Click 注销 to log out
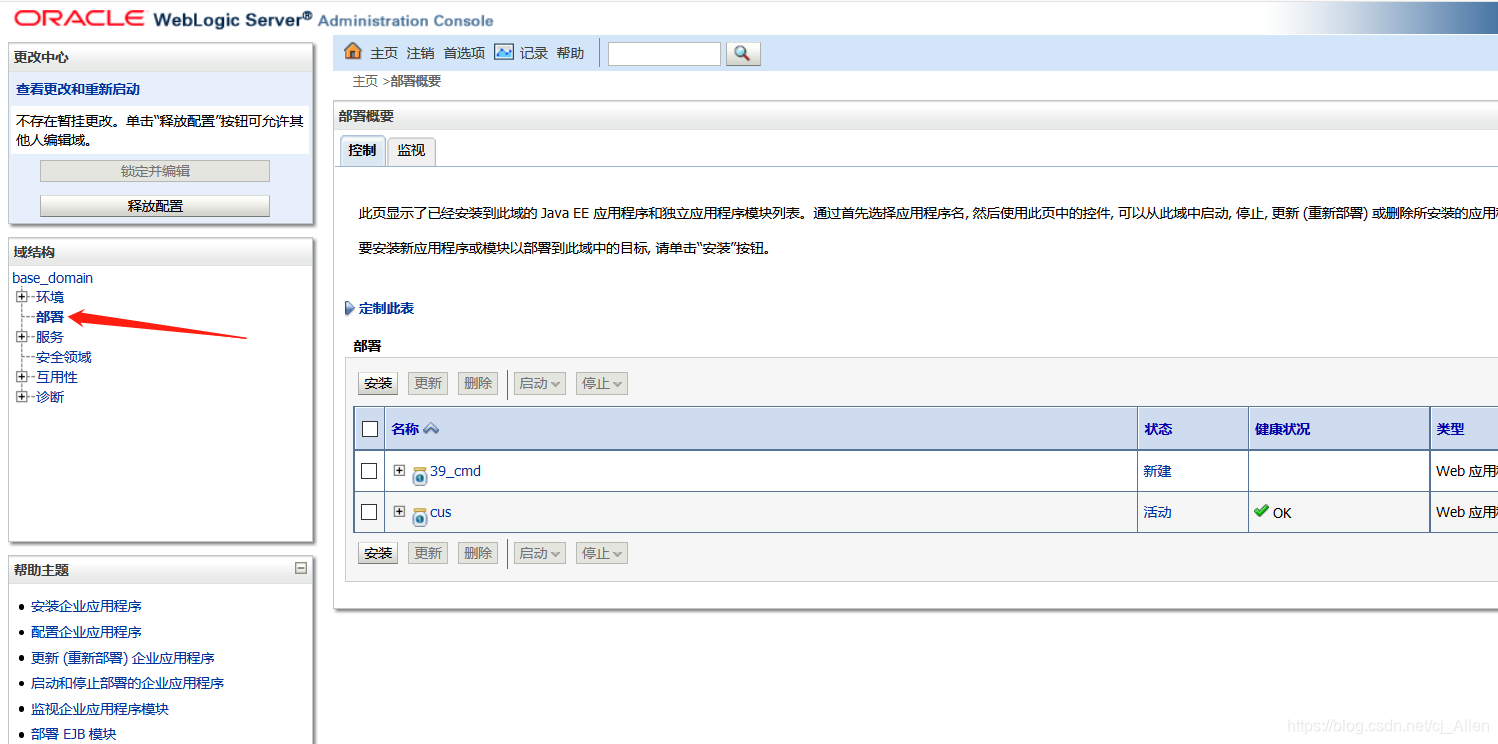 coord(420,53)
